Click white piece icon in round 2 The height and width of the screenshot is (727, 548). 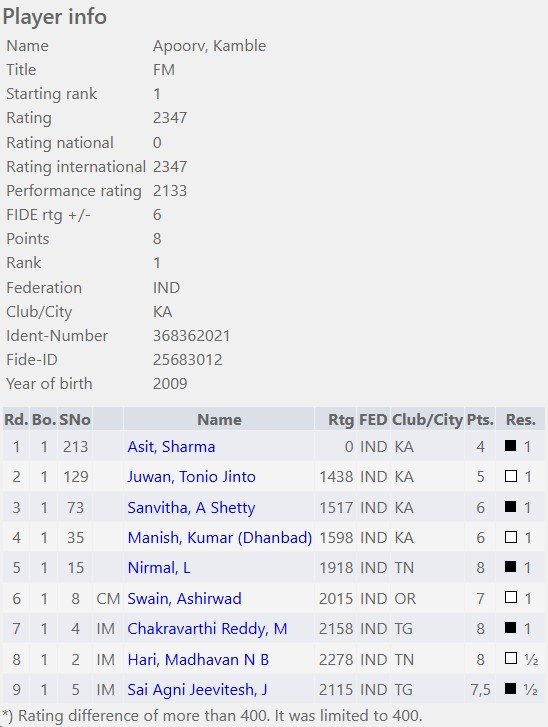pos(510,476)
